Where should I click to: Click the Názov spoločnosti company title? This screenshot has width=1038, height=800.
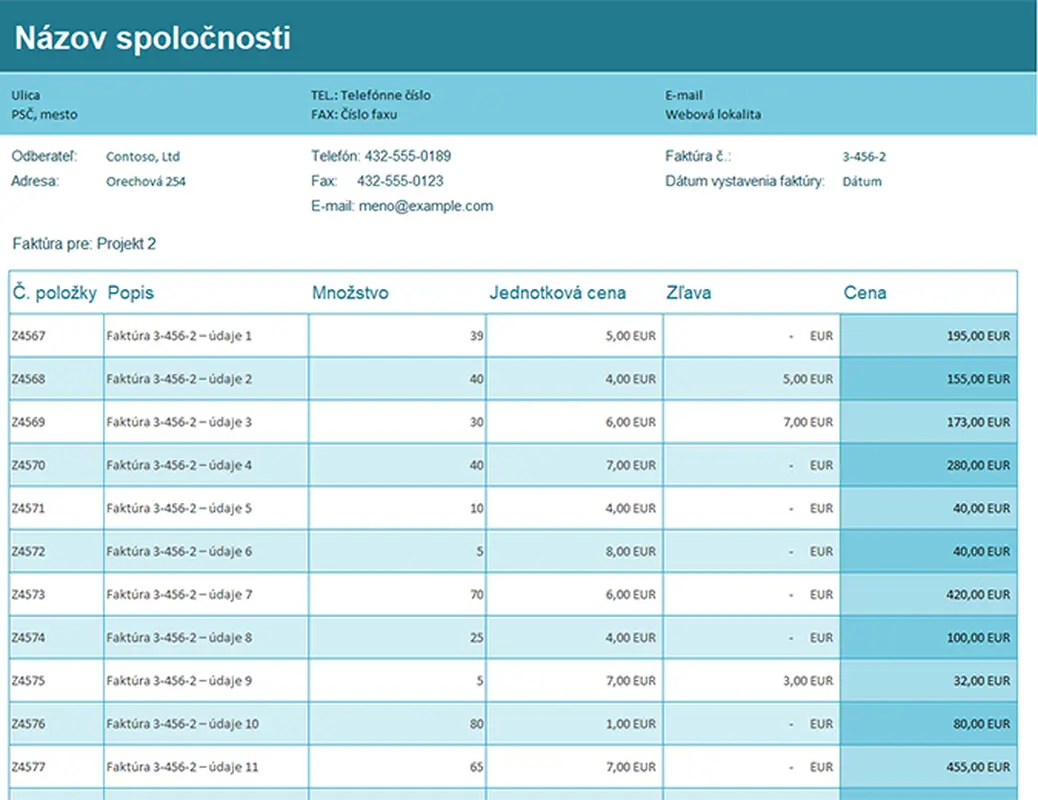pos(153,38)
